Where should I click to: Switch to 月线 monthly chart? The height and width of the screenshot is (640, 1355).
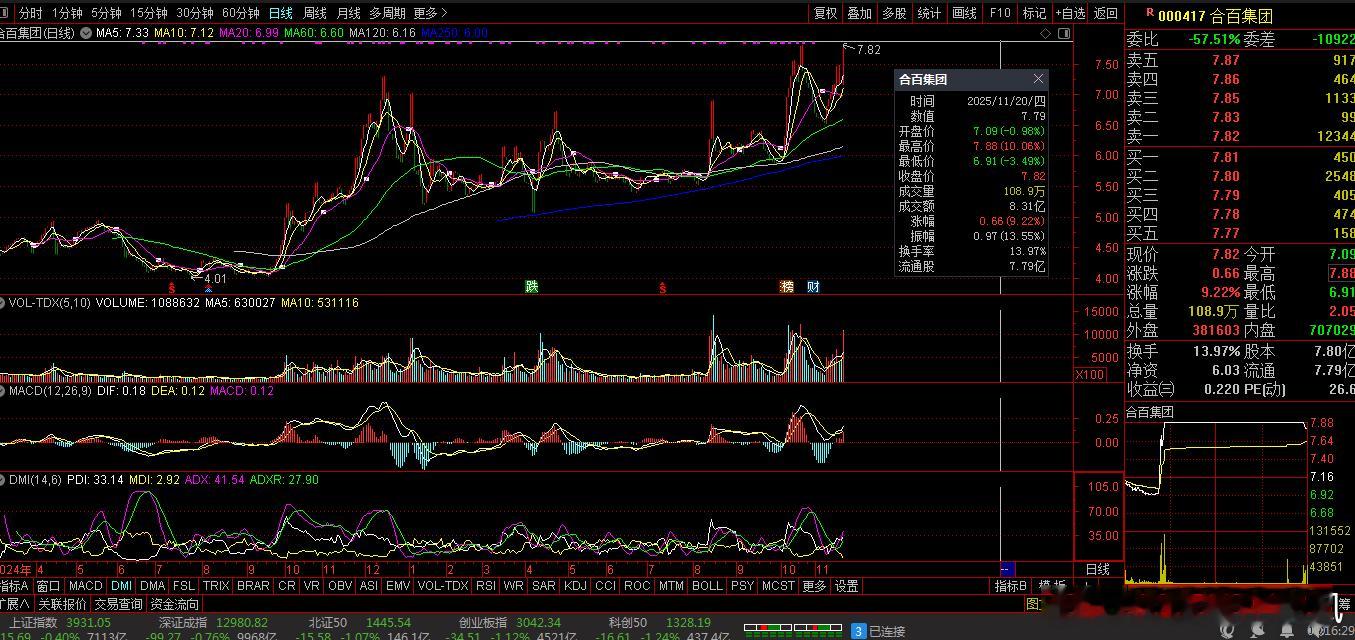click(348, 13)
